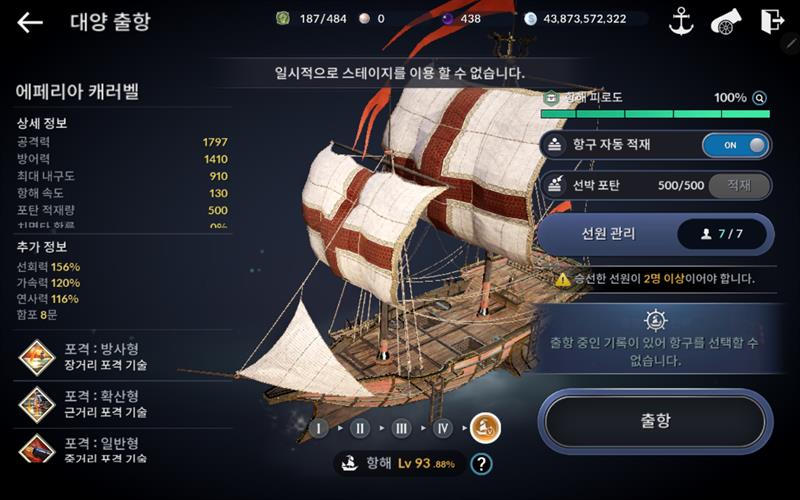
Task: Select upgrade stage III
Action: [401, 428]
